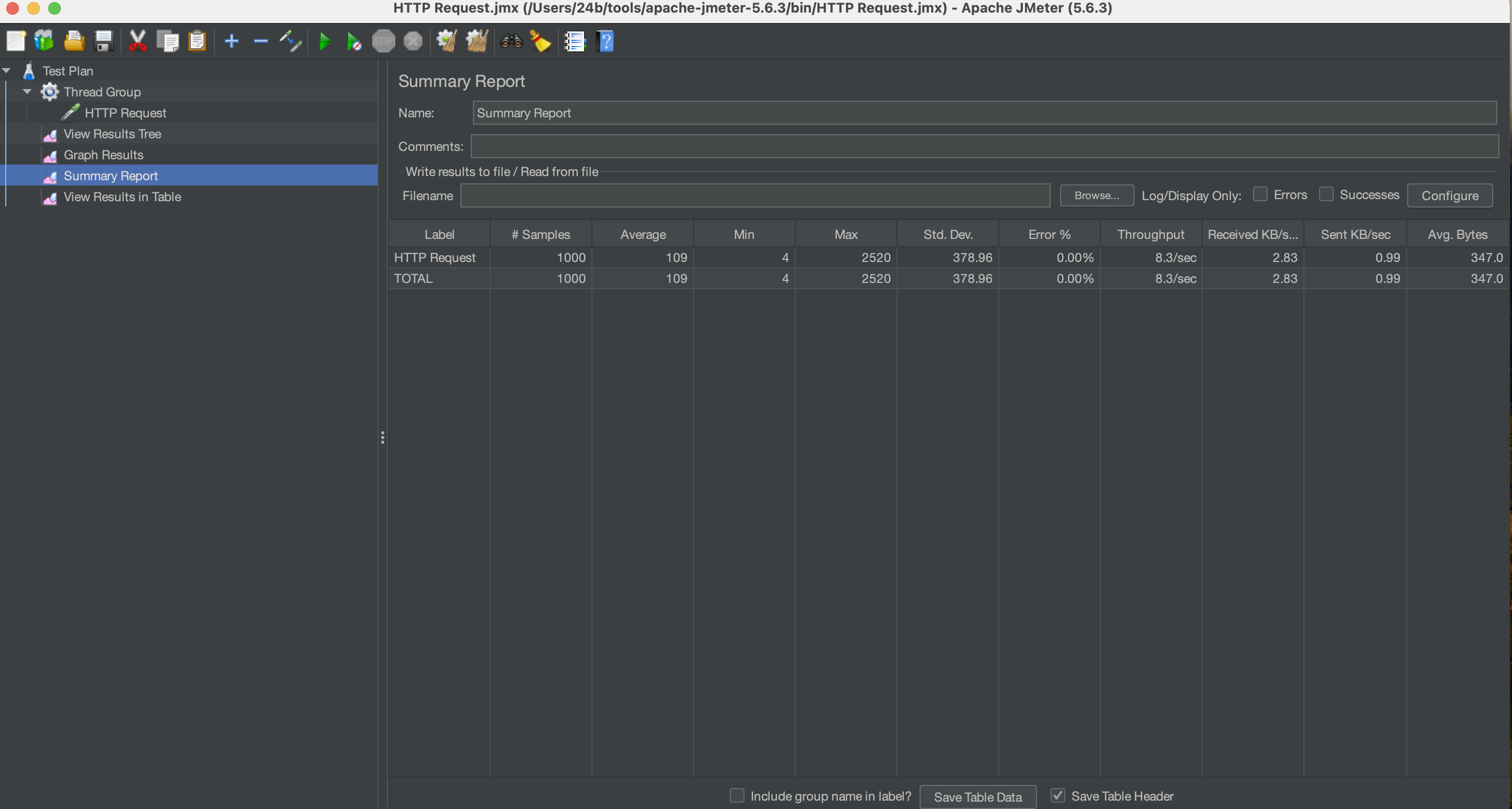Enable the Successes checkbox

click(1326, 194)
